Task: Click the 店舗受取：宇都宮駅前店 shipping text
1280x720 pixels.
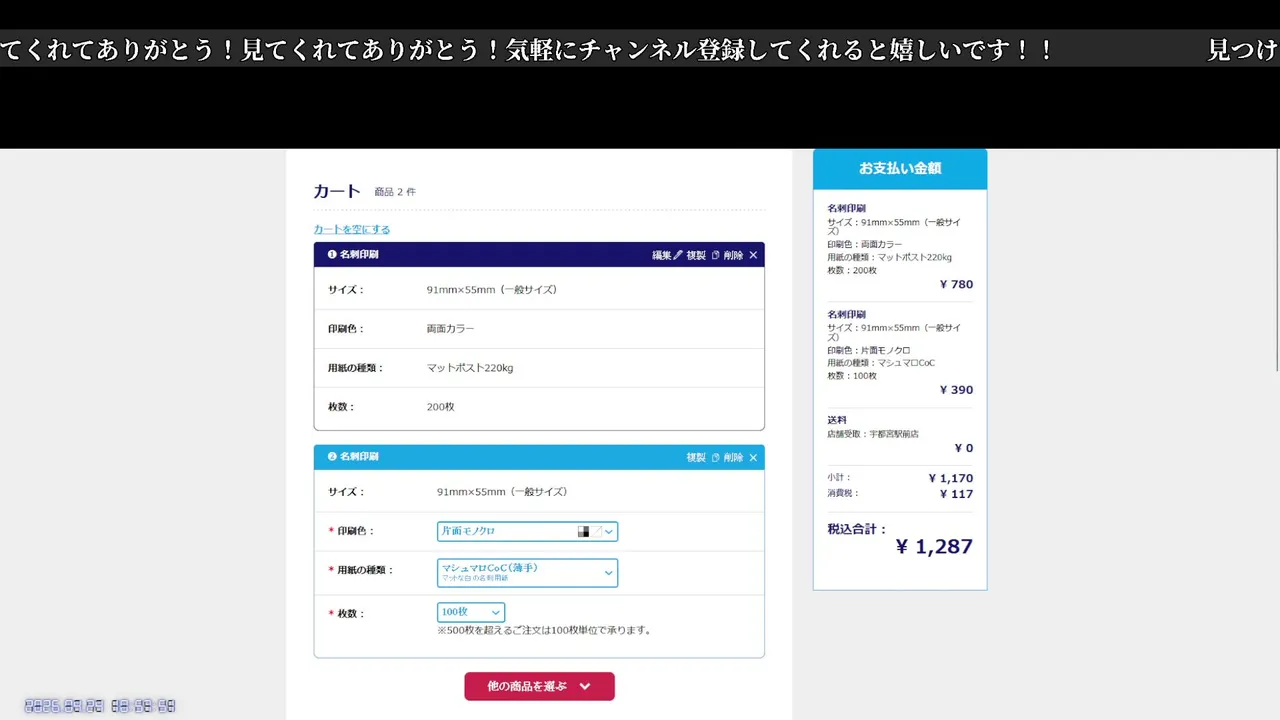Action: tap(873, 434)
